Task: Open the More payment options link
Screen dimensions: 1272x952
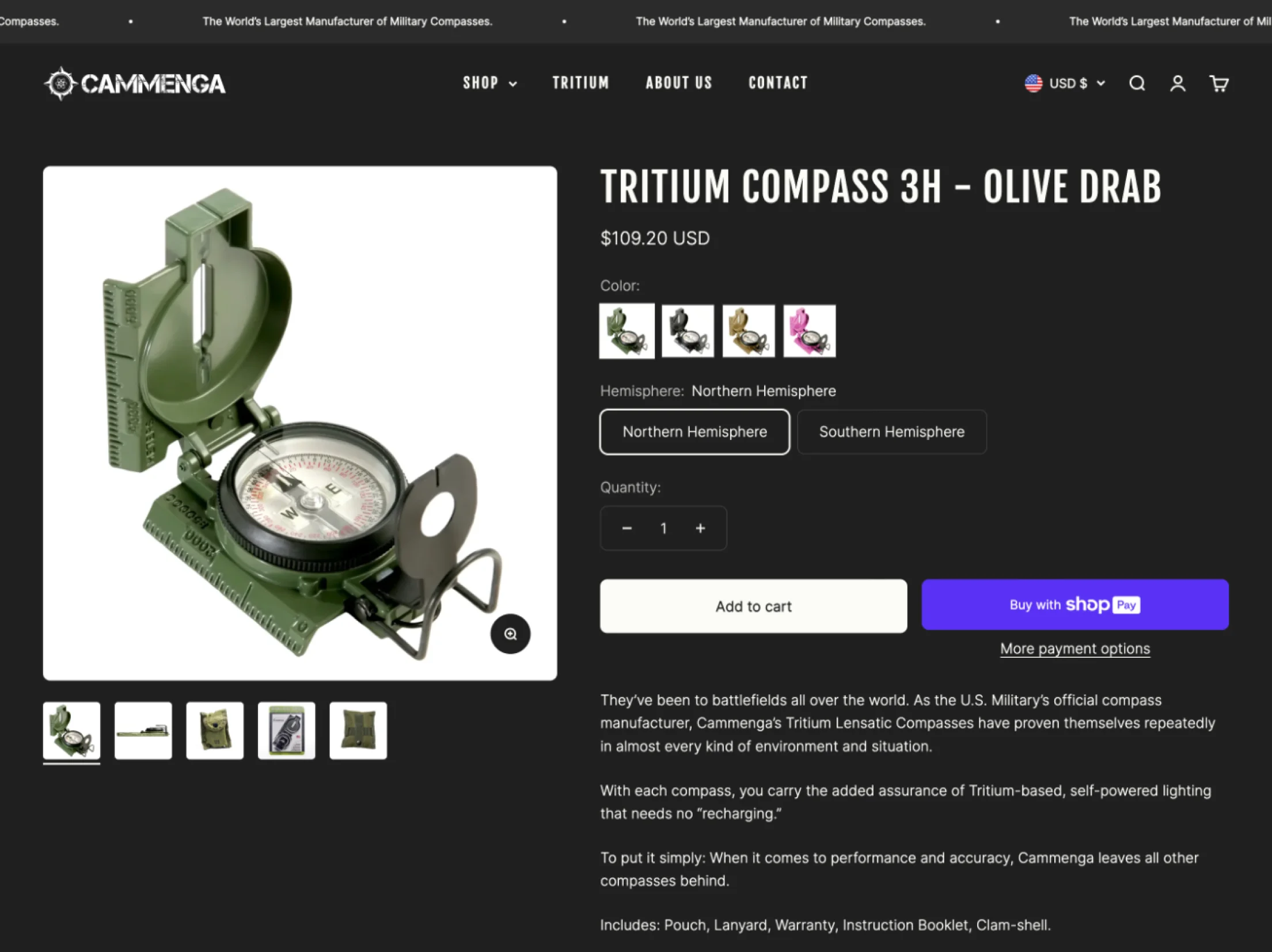Action: point(1074,648)
